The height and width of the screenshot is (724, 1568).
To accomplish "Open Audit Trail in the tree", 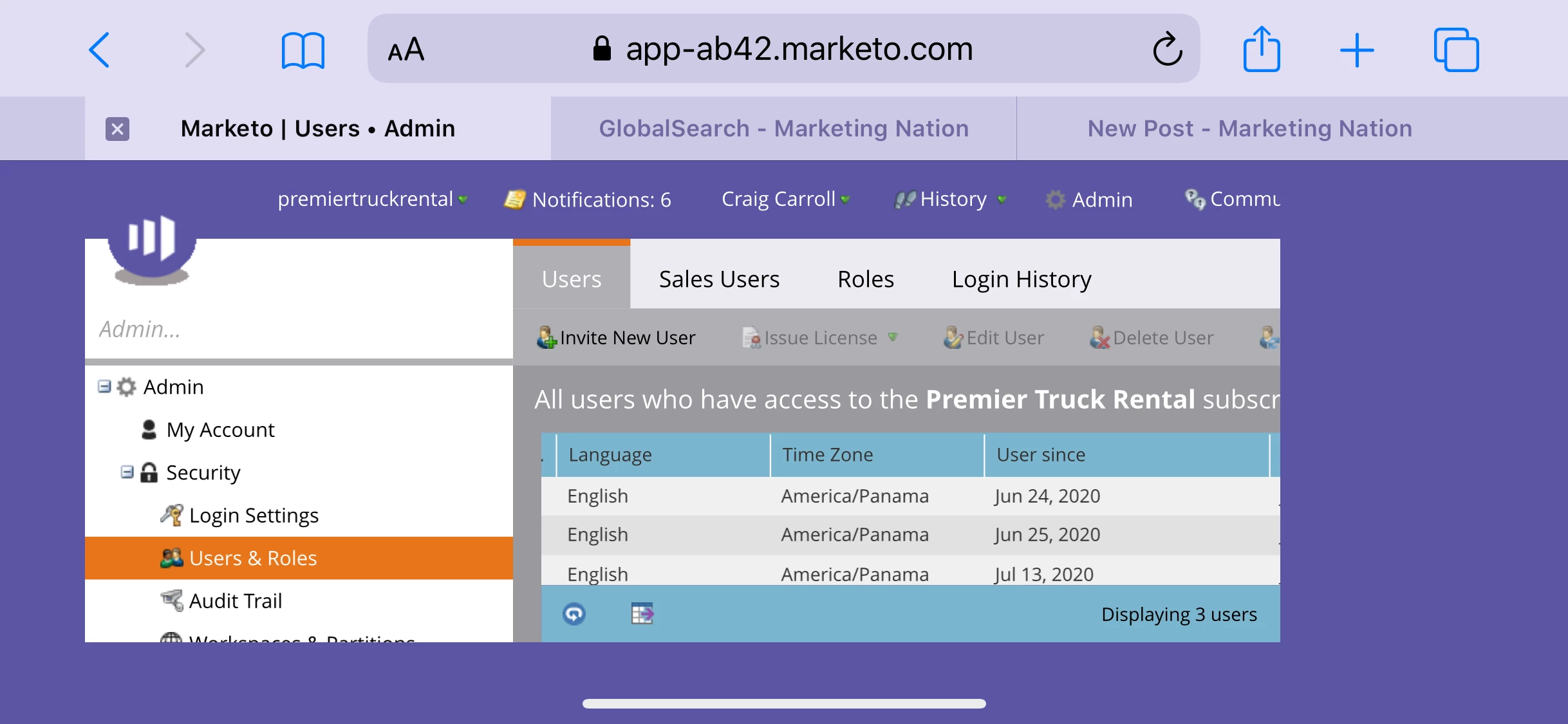I will click(235, 600).
